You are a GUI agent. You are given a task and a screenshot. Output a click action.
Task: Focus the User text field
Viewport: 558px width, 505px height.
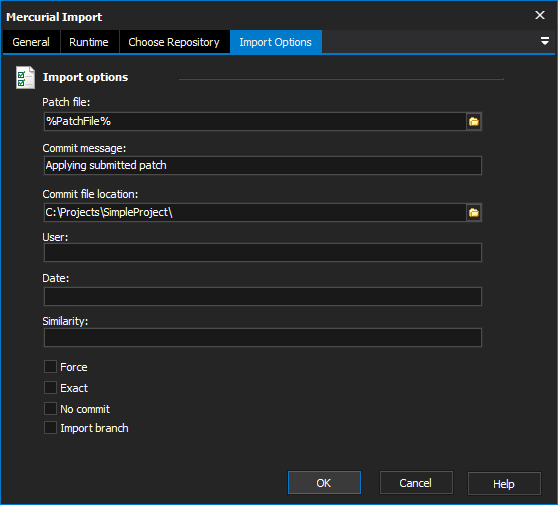coord(263,253)
